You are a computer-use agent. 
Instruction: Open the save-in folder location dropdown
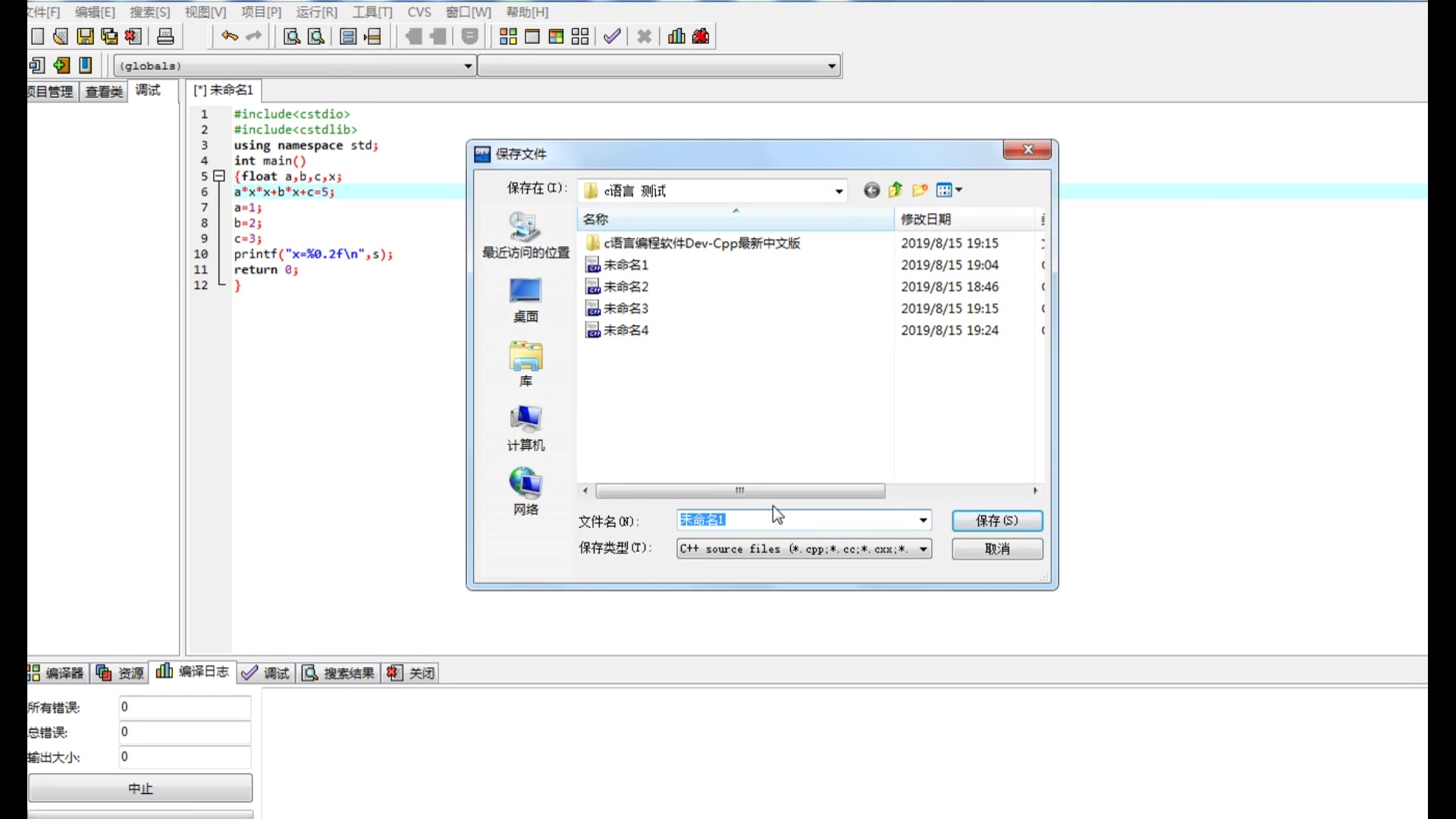pyautogui.click(x=839, y=191)
